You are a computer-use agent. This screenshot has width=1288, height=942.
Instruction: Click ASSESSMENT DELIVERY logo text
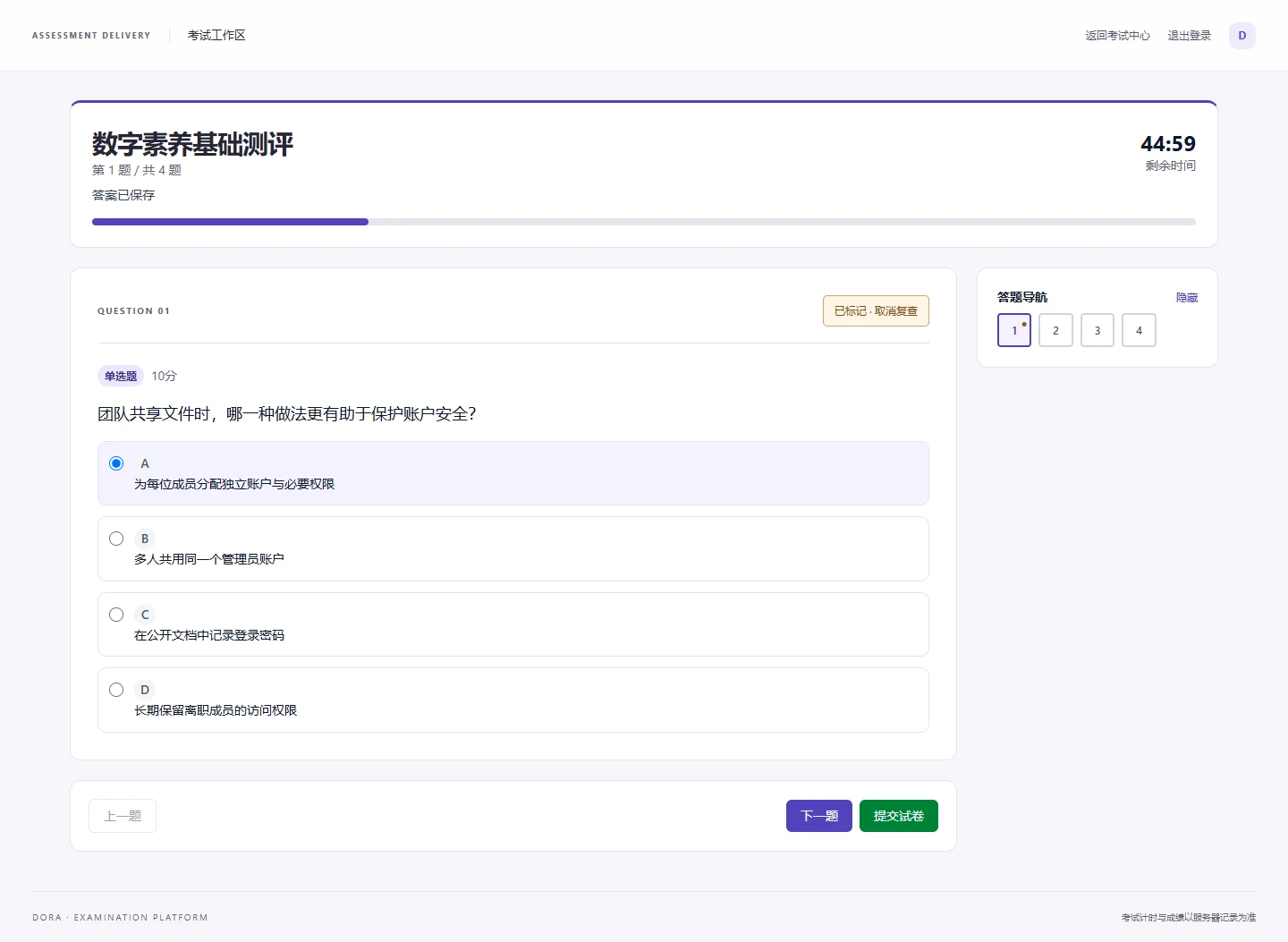[x=91, y=36]
